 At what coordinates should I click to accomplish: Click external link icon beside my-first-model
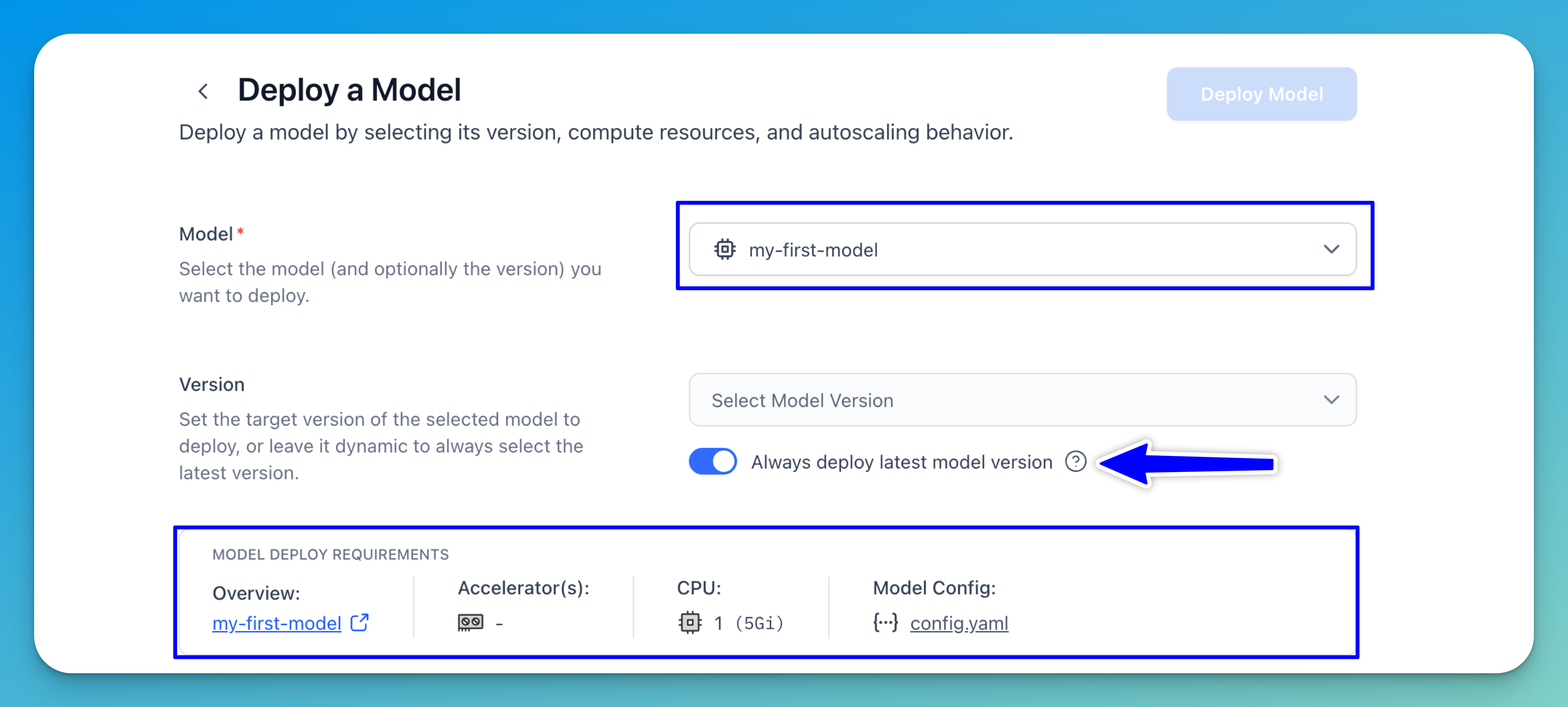[x=360, y=622]
